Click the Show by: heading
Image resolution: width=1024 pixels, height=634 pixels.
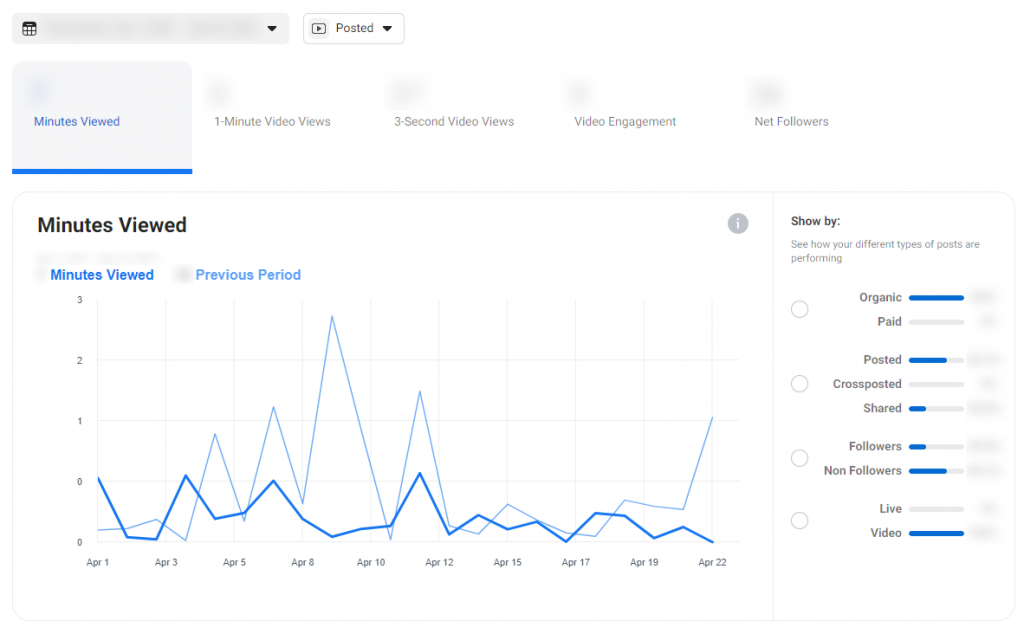816,221
